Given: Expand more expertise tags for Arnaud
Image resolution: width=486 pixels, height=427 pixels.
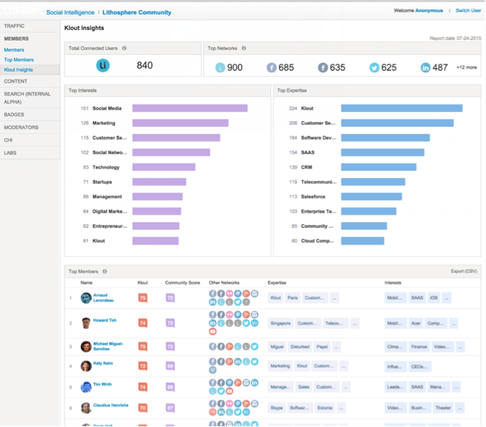Looking at the screenshot, I should (x=335, y=298).
